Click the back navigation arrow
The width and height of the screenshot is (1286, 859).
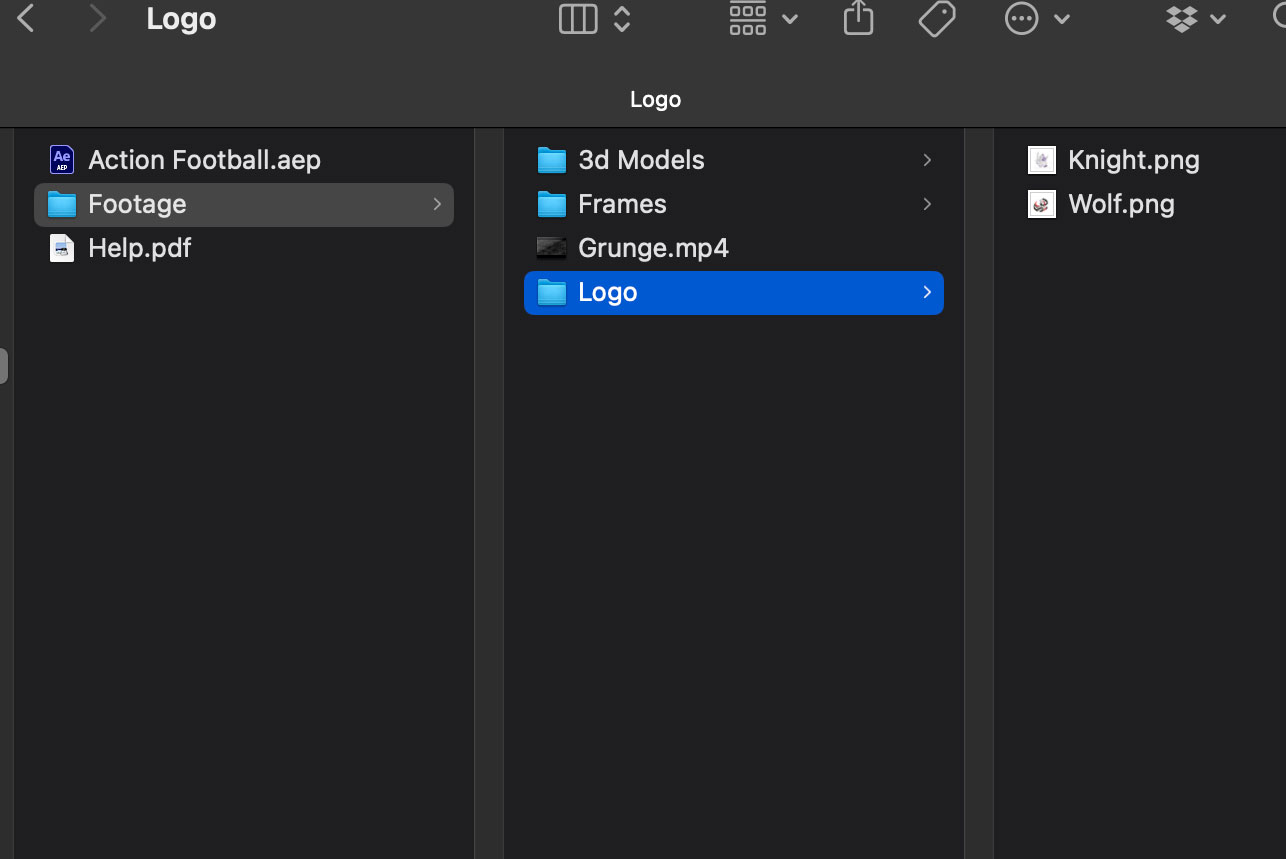(26, 18)
